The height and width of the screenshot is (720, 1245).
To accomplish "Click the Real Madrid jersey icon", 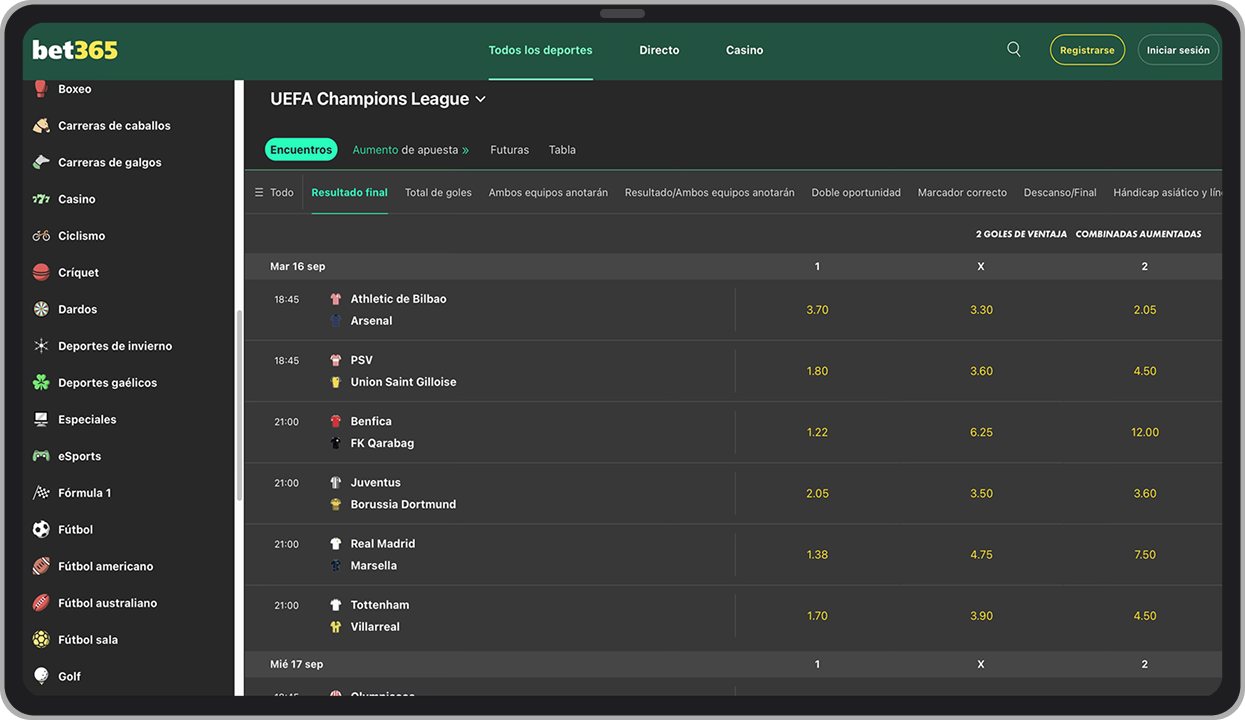I will (336, 544).
